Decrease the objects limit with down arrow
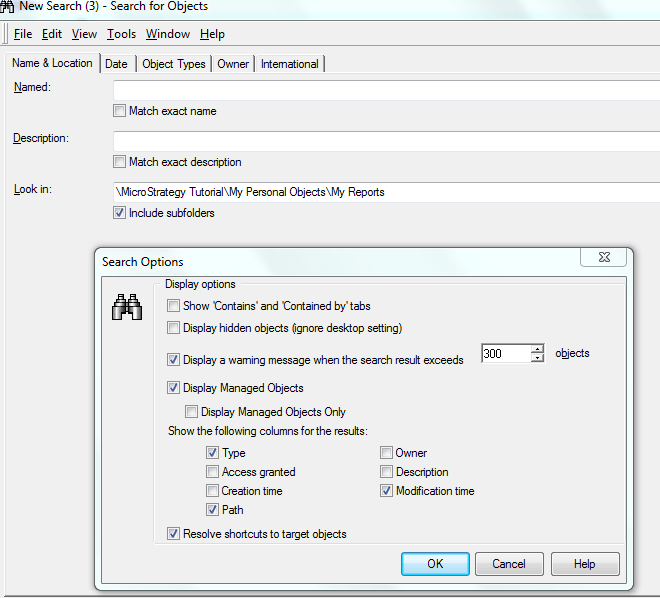 point(538,358)
